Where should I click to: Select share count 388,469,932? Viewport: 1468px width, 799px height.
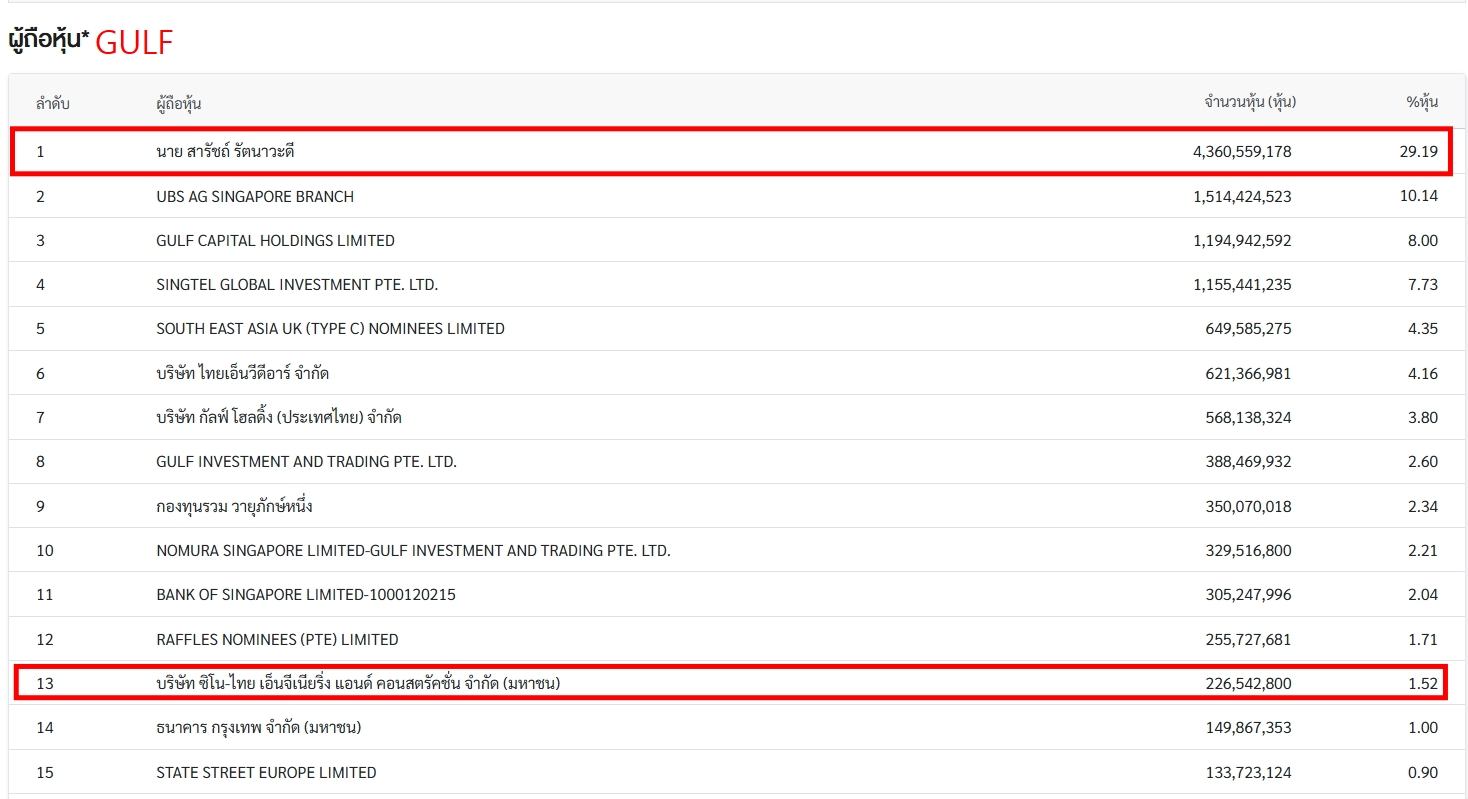(x=1249, y=462)
